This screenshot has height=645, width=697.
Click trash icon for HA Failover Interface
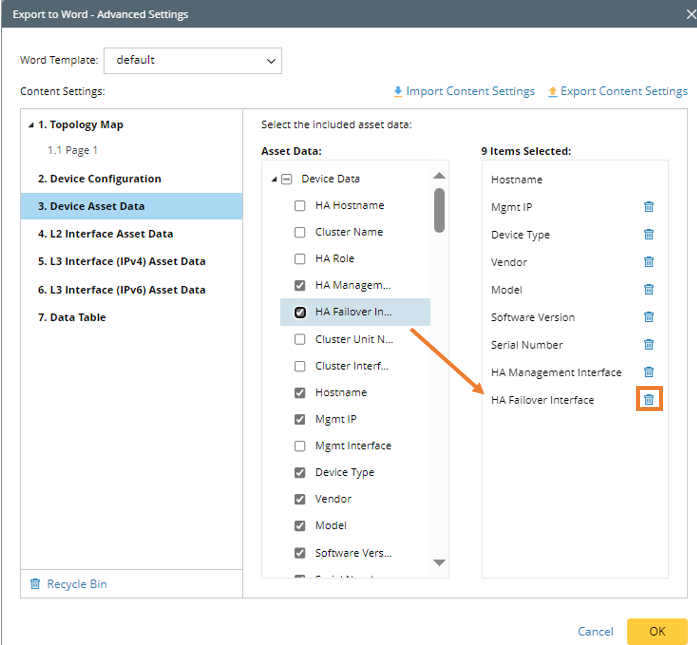point(648,400)
